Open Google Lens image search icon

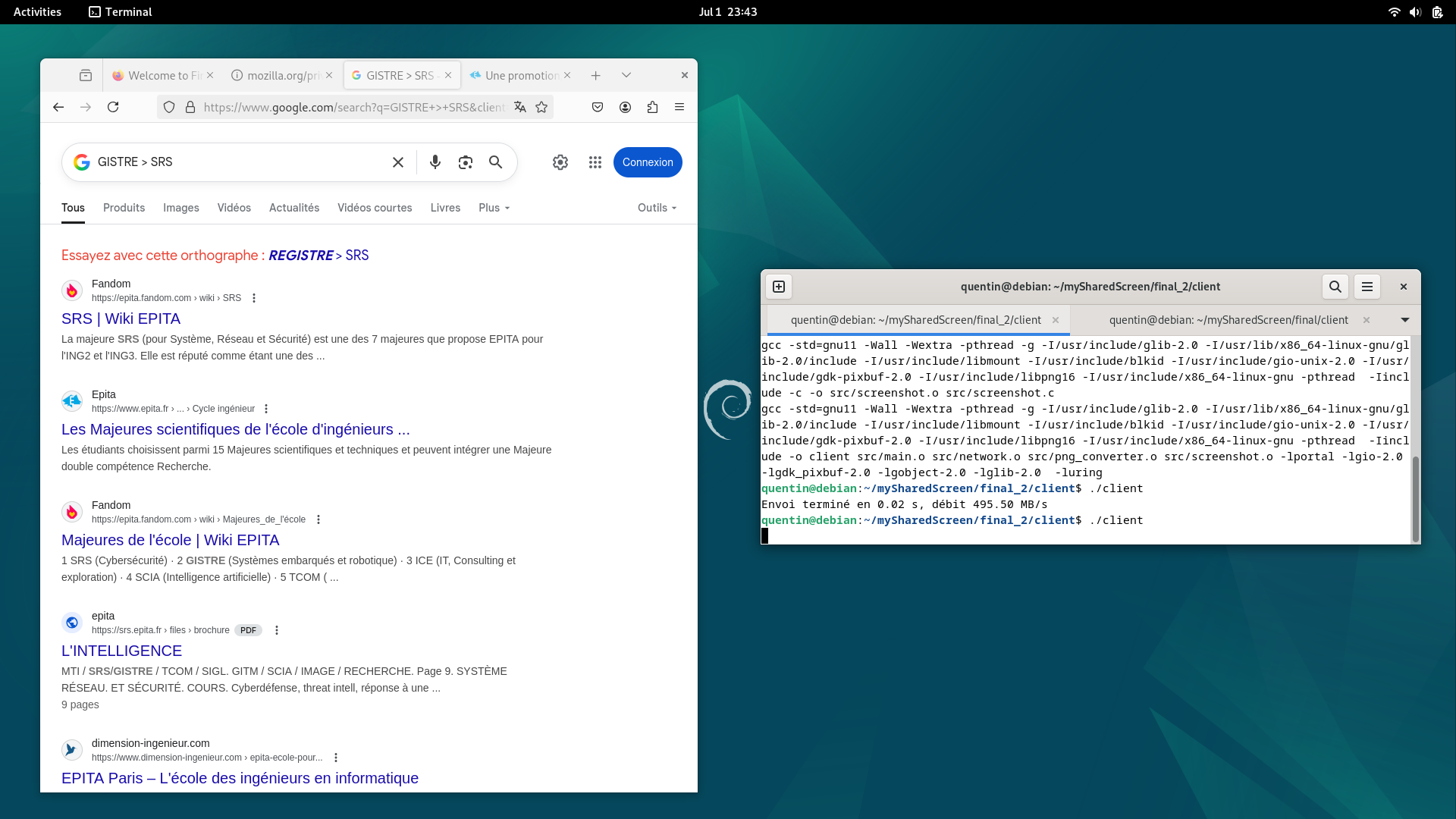[466, 162]
